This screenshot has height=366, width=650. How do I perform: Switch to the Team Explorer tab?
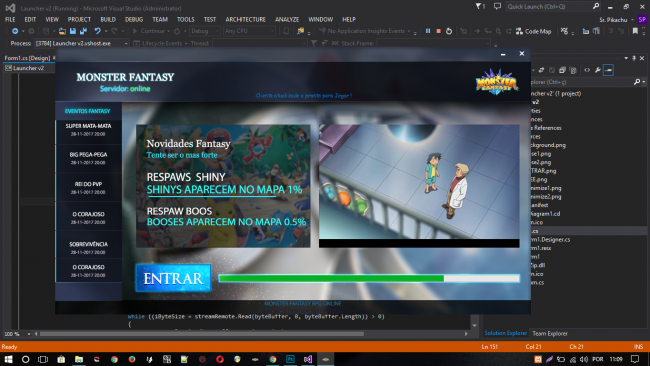550,333
